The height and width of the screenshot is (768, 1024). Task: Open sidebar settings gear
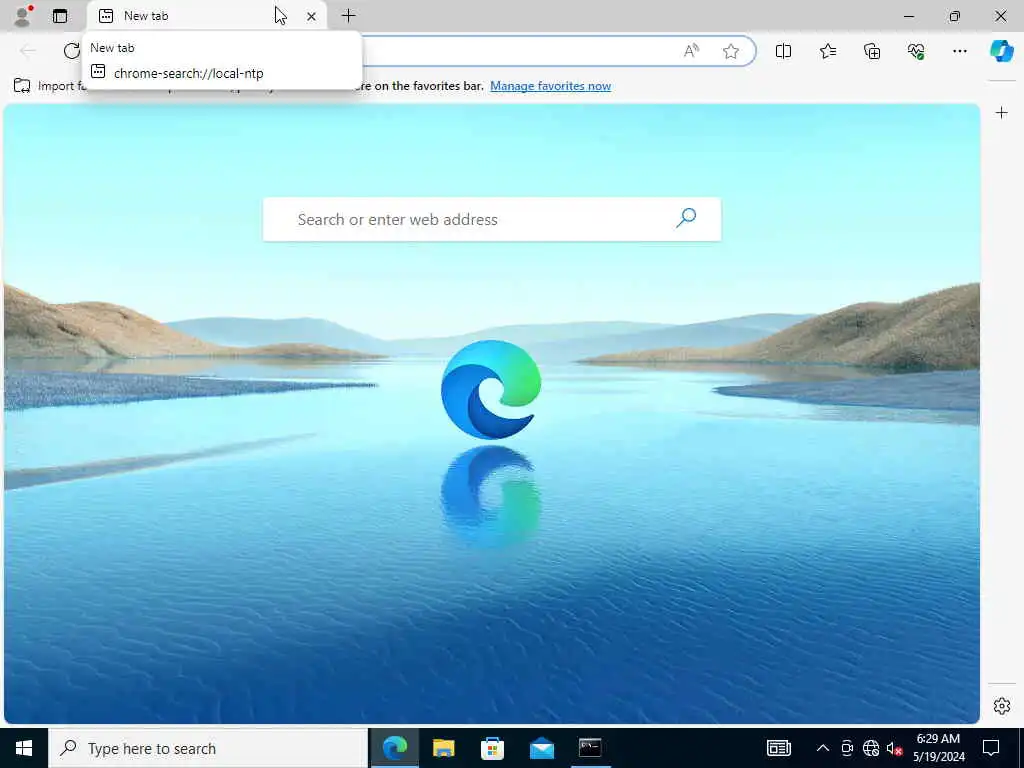click(1001, 706)
